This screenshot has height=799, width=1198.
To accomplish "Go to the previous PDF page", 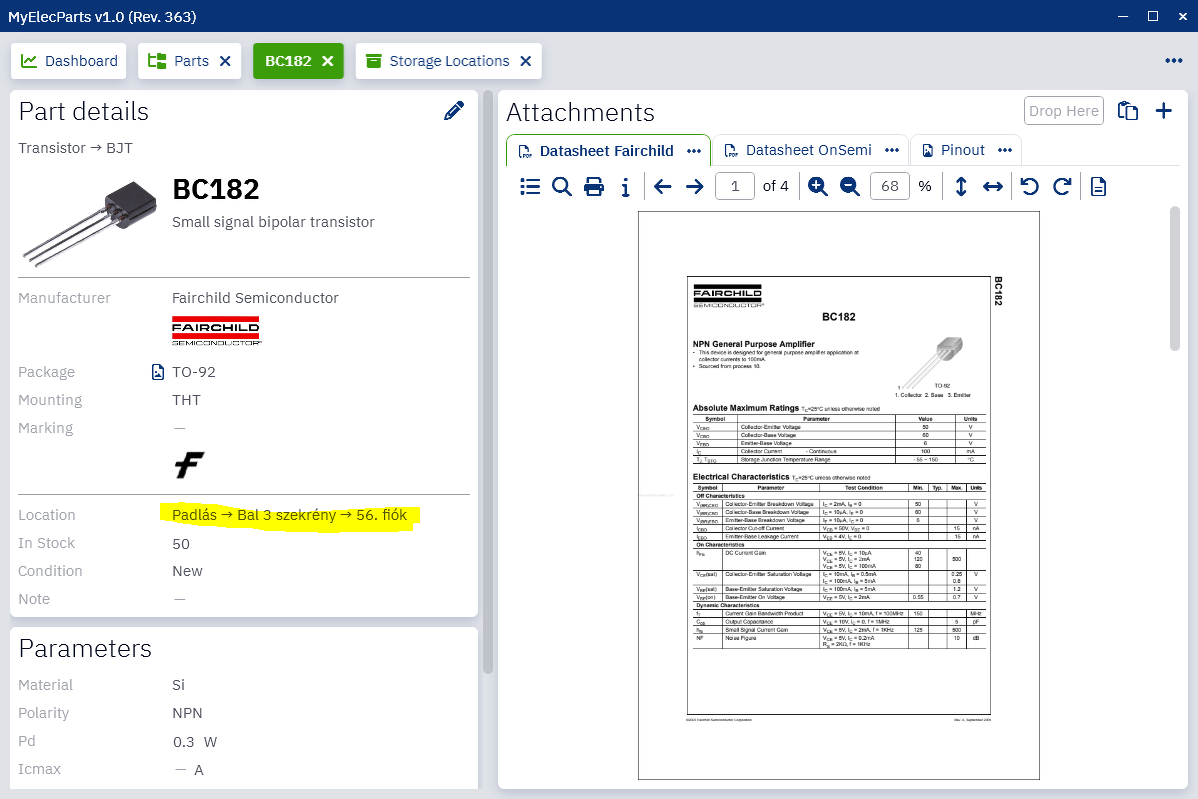I will 662,186.
